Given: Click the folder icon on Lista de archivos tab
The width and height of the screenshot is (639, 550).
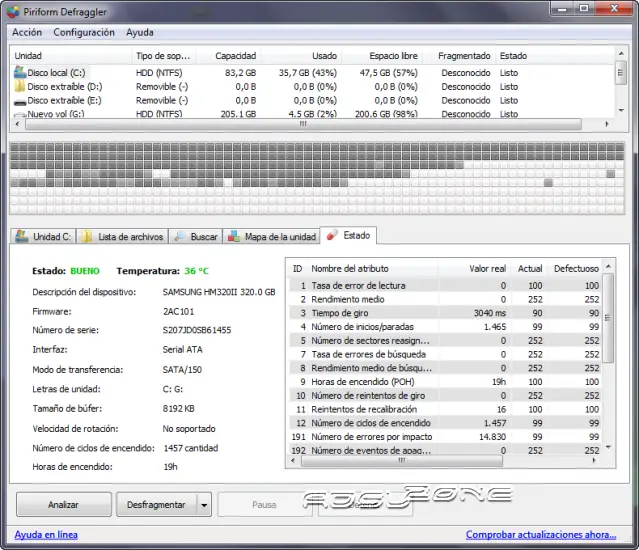Looking at the screenshot, I should 87,237.
